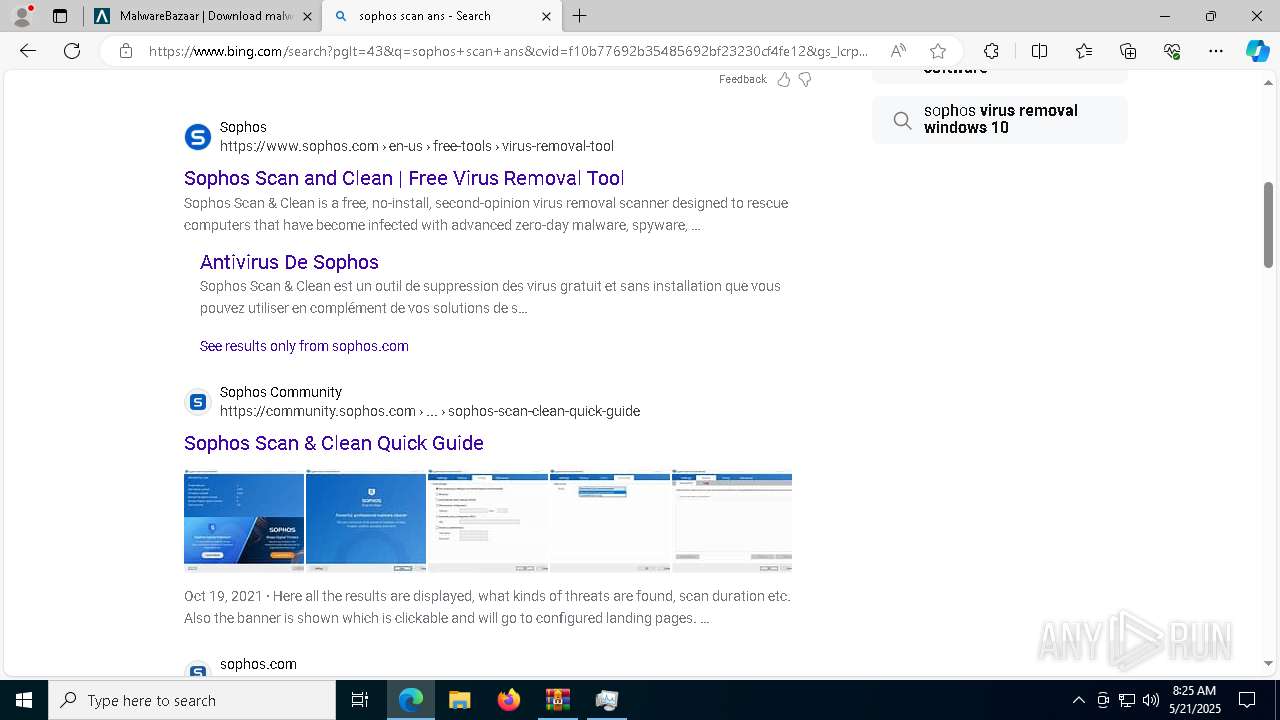
Task: Open the community.sophos.com quick guide URL
Action: click(430, 411)
